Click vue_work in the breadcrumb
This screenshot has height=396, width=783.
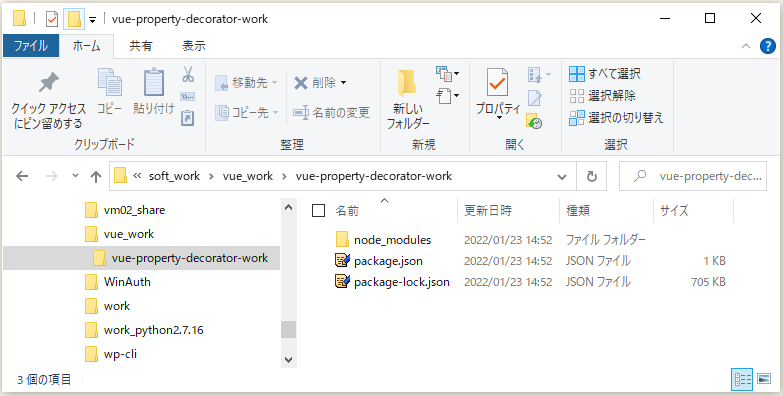[x=248, y=176]
